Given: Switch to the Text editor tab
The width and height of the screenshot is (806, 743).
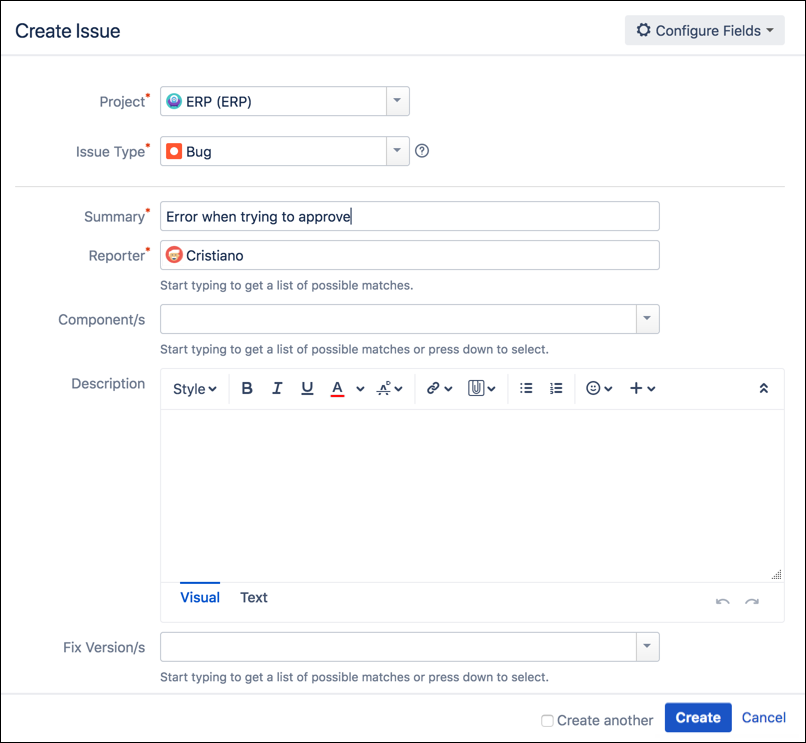Looking at the screenshot, I should point(254,597).
